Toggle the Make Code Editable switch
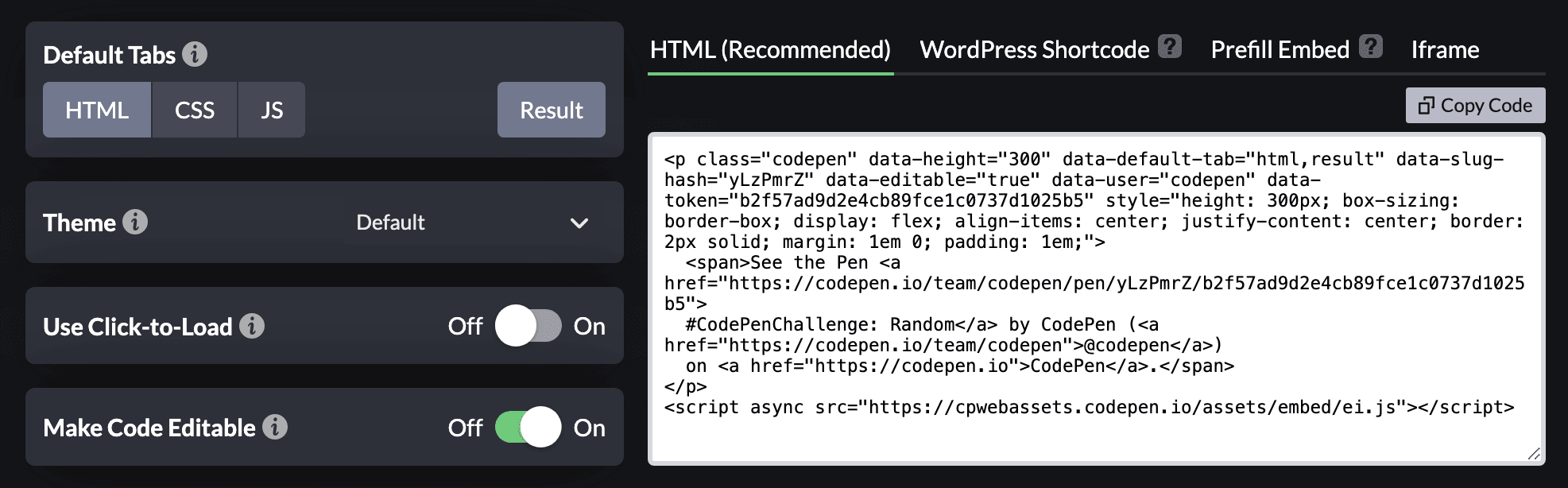Image resolution: width=1568 pixels, height=488 pixels. (x=528, y=427)
